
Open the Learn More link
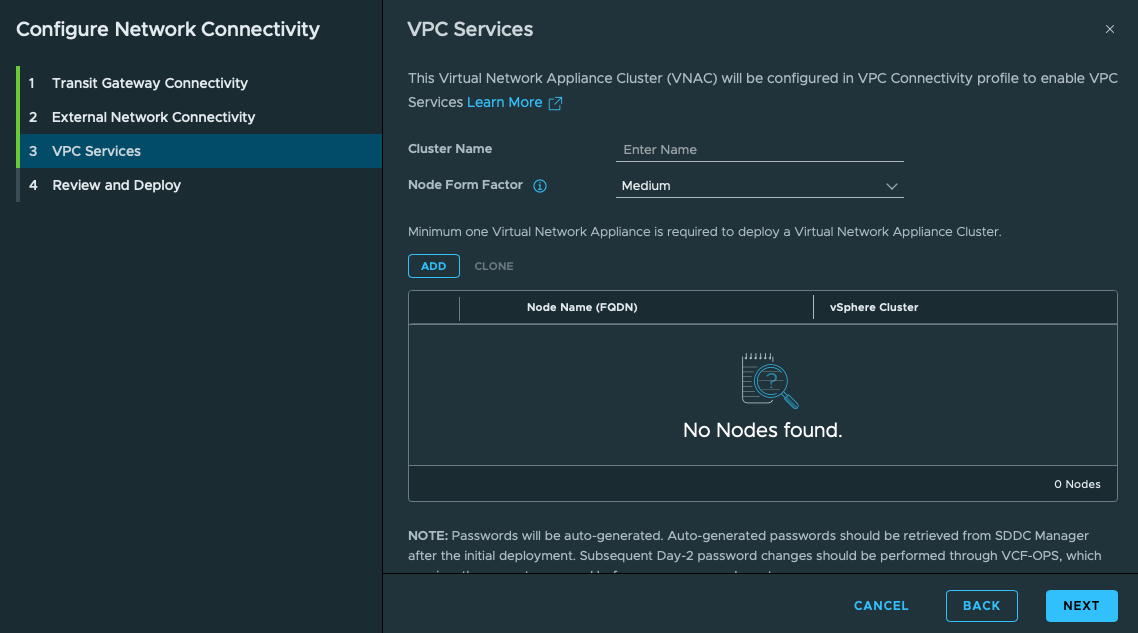[x=504, y=102]
